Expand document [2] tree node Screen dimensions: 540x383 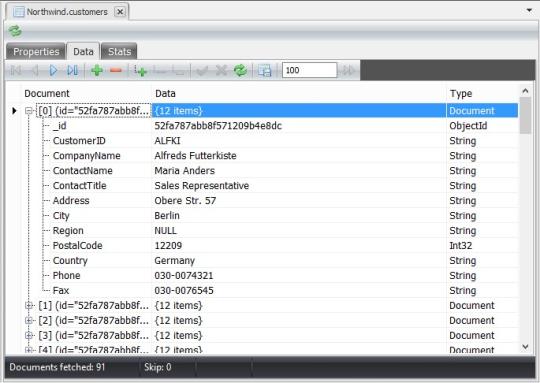(x=29, y=320)
